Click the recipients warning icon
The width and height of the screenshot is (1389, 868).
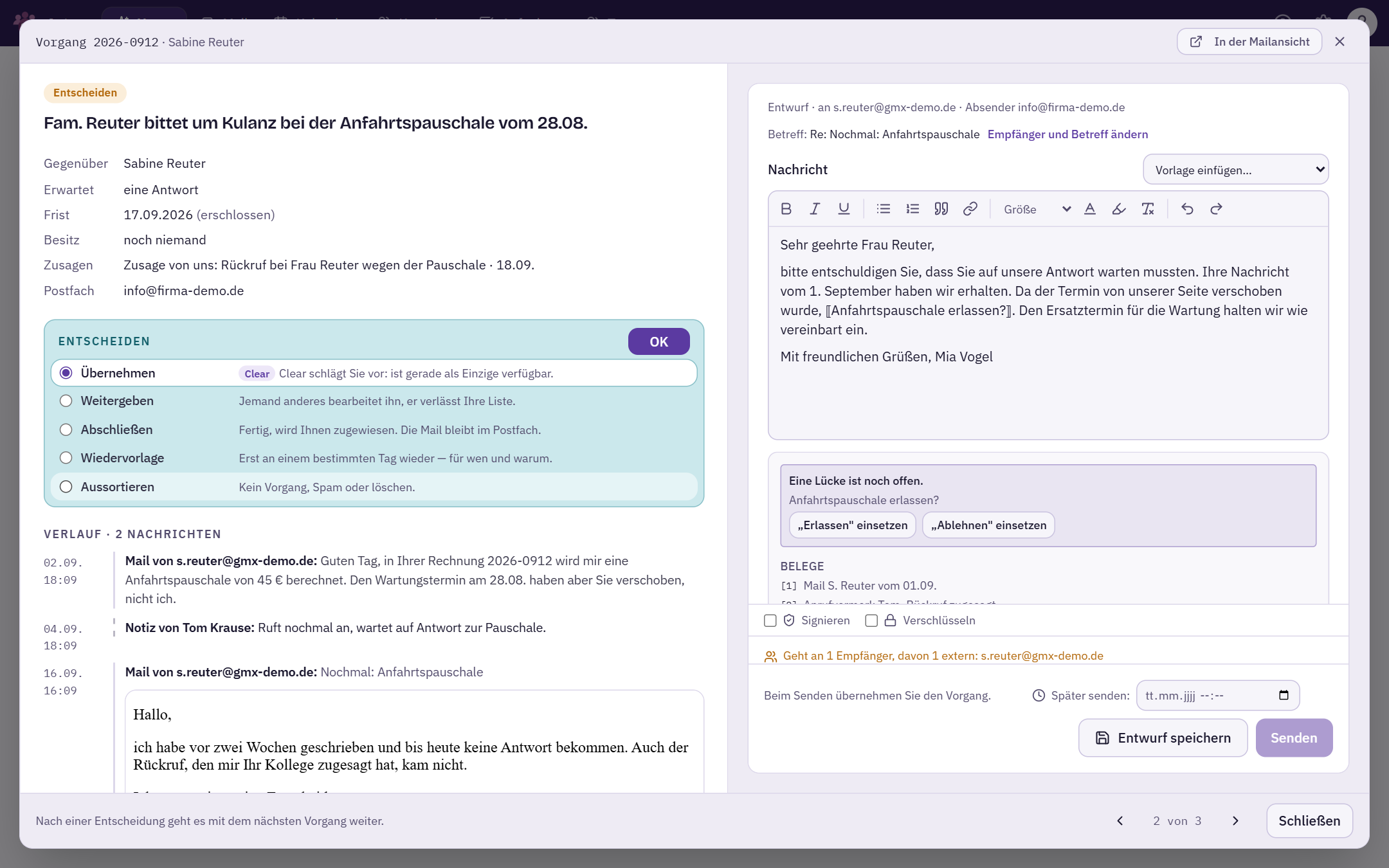coord(770,656)
